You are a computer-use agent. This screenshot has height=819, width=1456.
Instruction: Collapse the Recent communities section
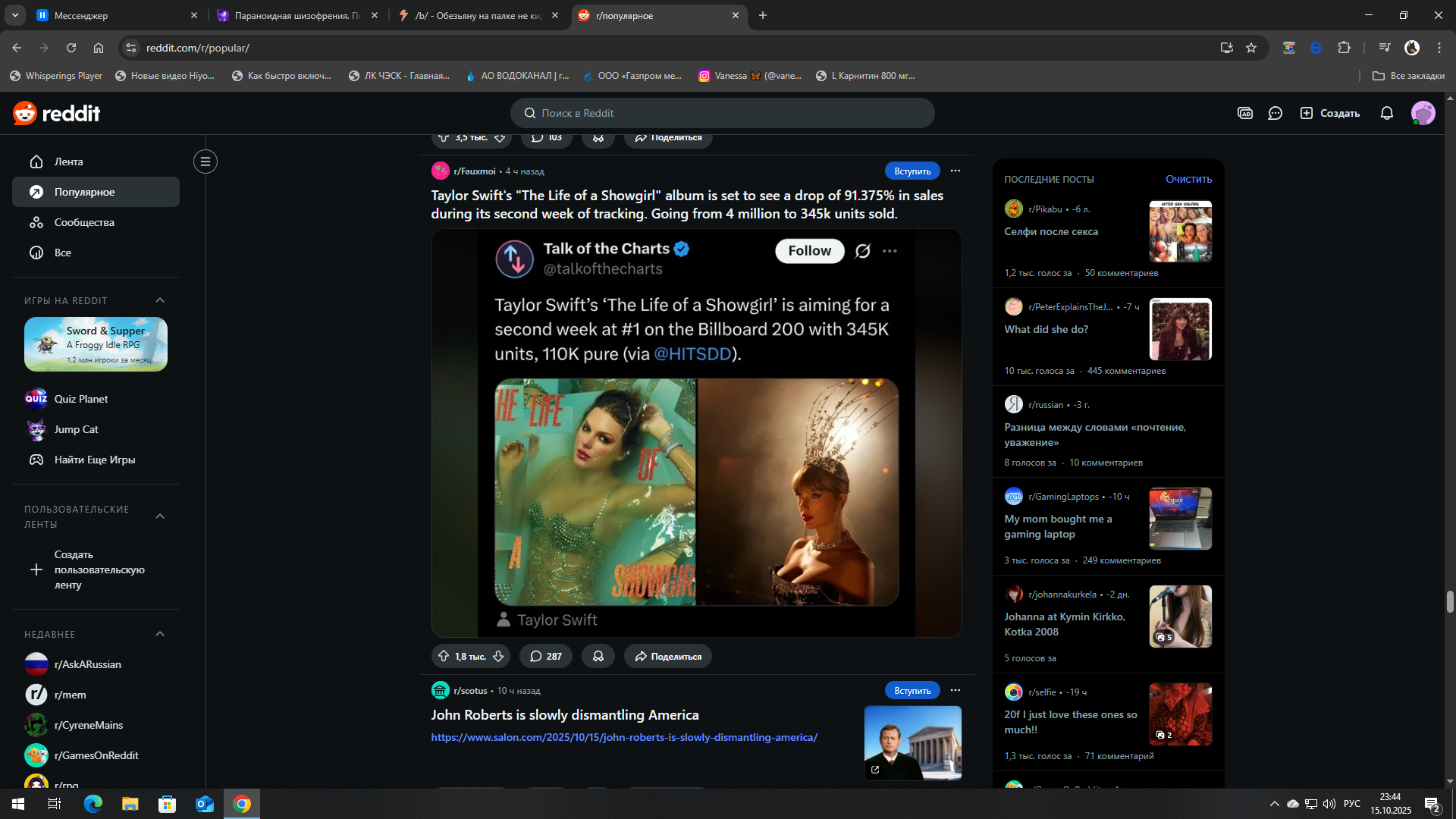pyautogui.click(x=160, y=634)
